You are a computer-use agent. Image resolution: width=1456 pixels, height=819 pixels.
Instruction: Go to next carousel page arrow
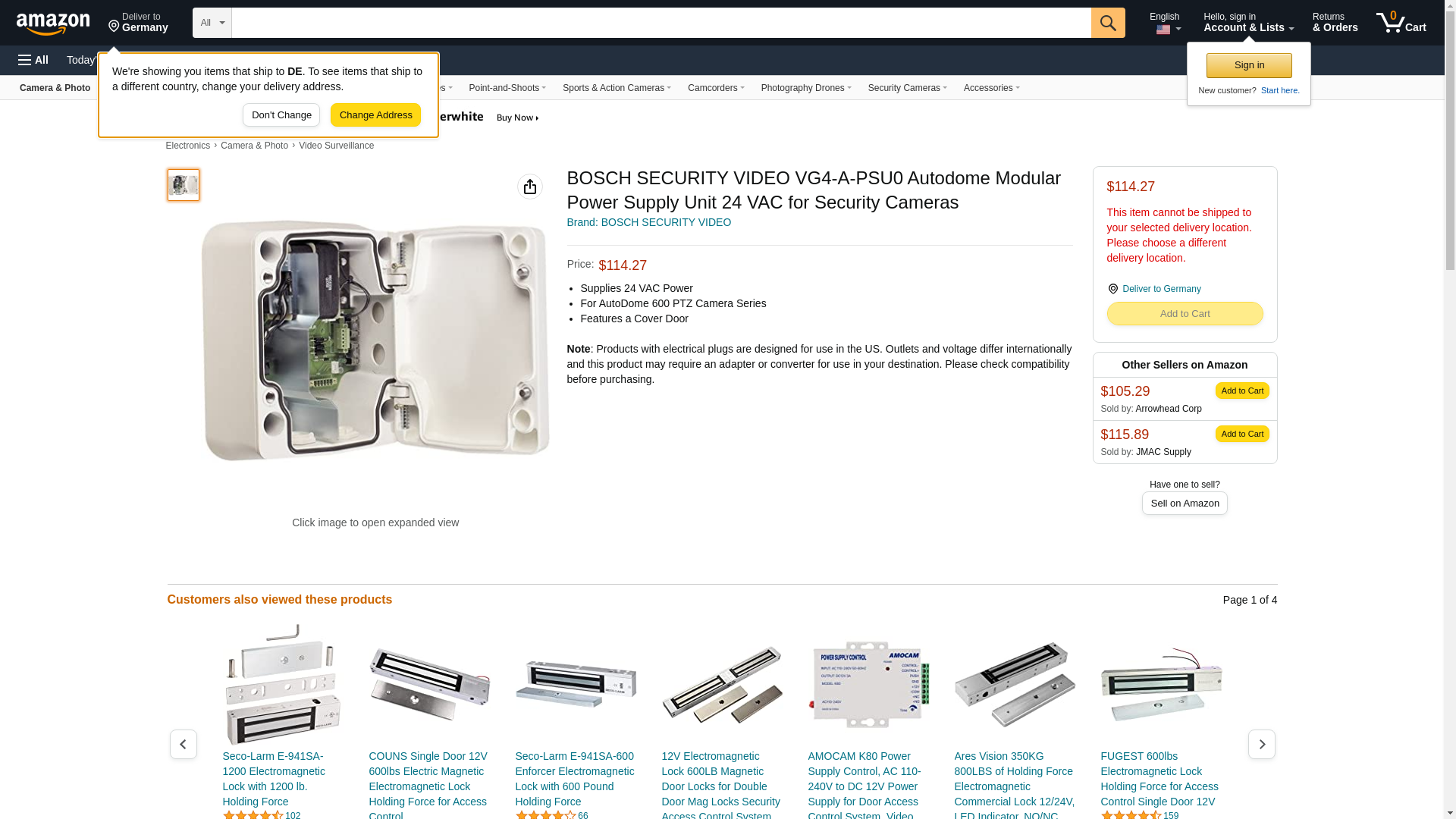(x=1261, y=744)
